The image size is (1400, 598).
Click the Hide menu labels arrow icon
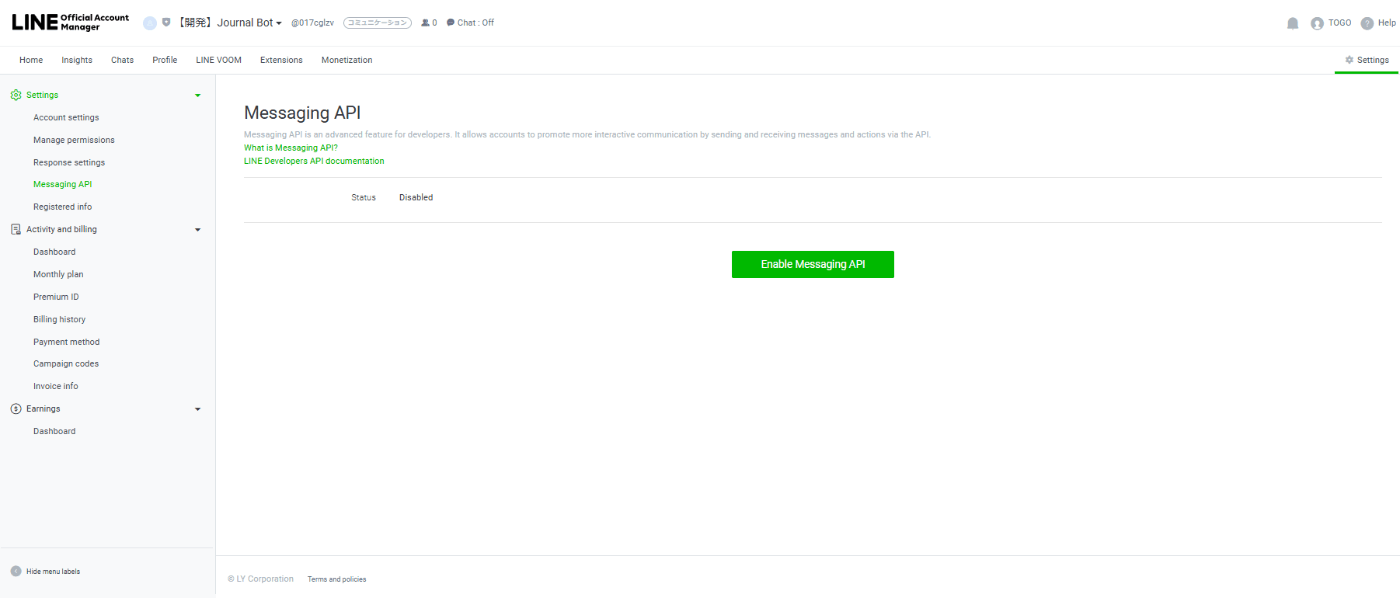click(16, 571)
